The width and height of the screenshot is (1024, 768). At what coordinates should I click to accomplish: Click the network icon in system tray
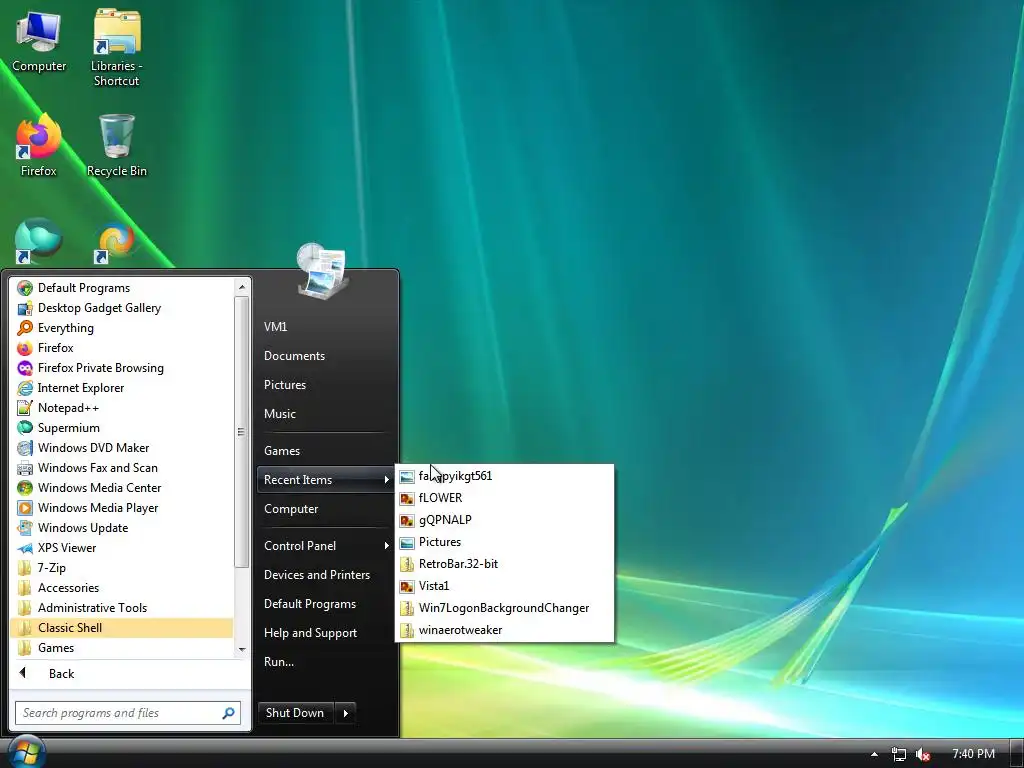(899, 754)
